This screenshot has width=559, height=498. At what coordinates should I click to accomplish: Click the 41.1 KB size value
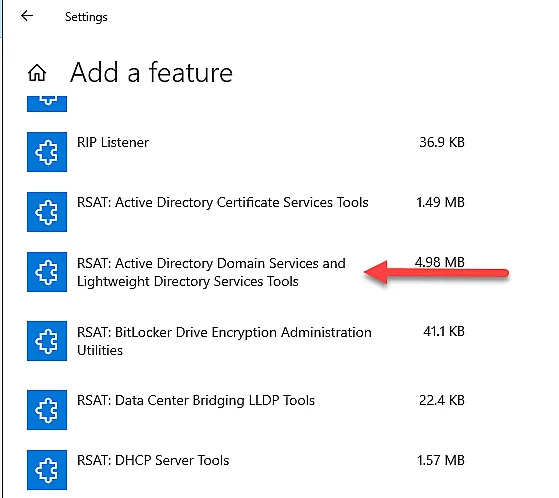444,332
